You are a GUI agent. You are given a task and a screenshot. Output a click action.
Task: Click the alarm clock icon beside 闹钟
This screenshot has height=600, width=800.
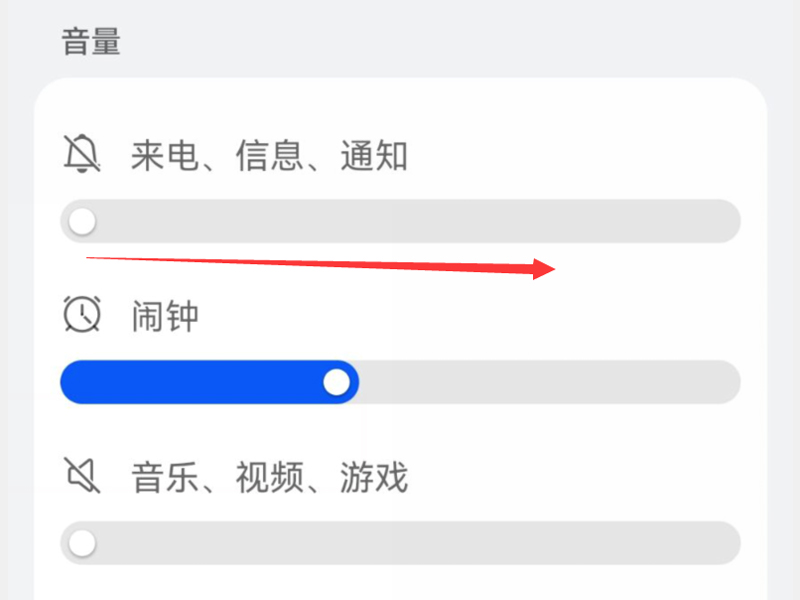click(x=82, y=315)
